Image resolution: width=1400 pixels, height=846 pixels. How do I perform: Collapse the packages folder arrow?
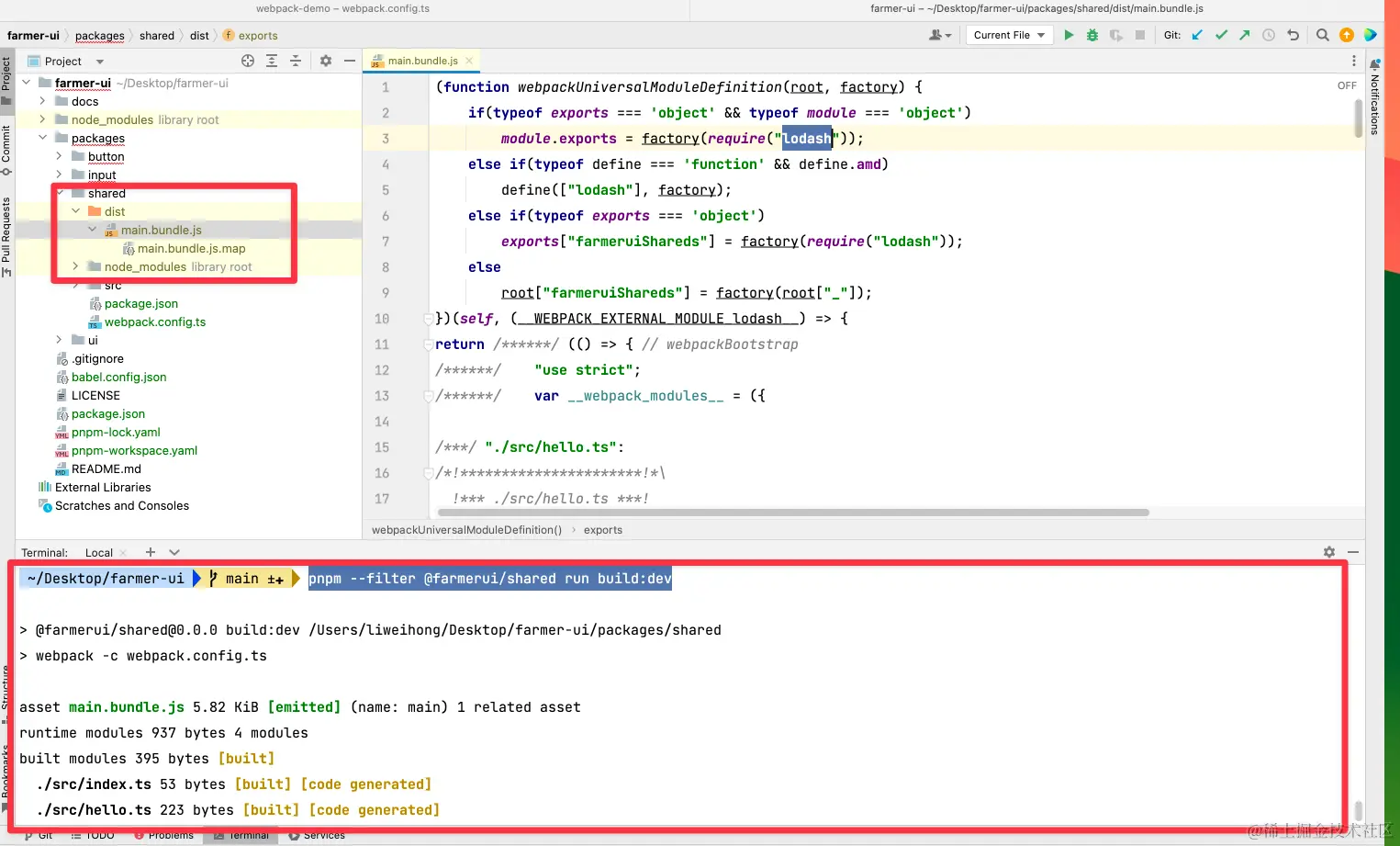click(42, 138)
